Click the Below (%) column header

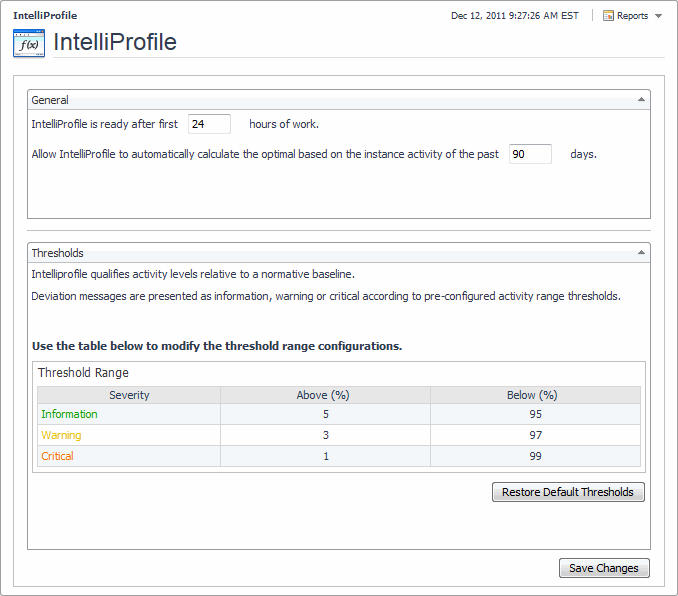(535, 395)
